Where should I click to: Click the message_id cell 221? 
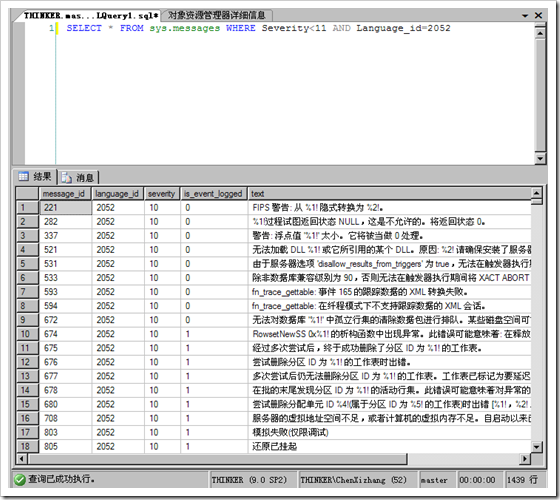(65, 208)
